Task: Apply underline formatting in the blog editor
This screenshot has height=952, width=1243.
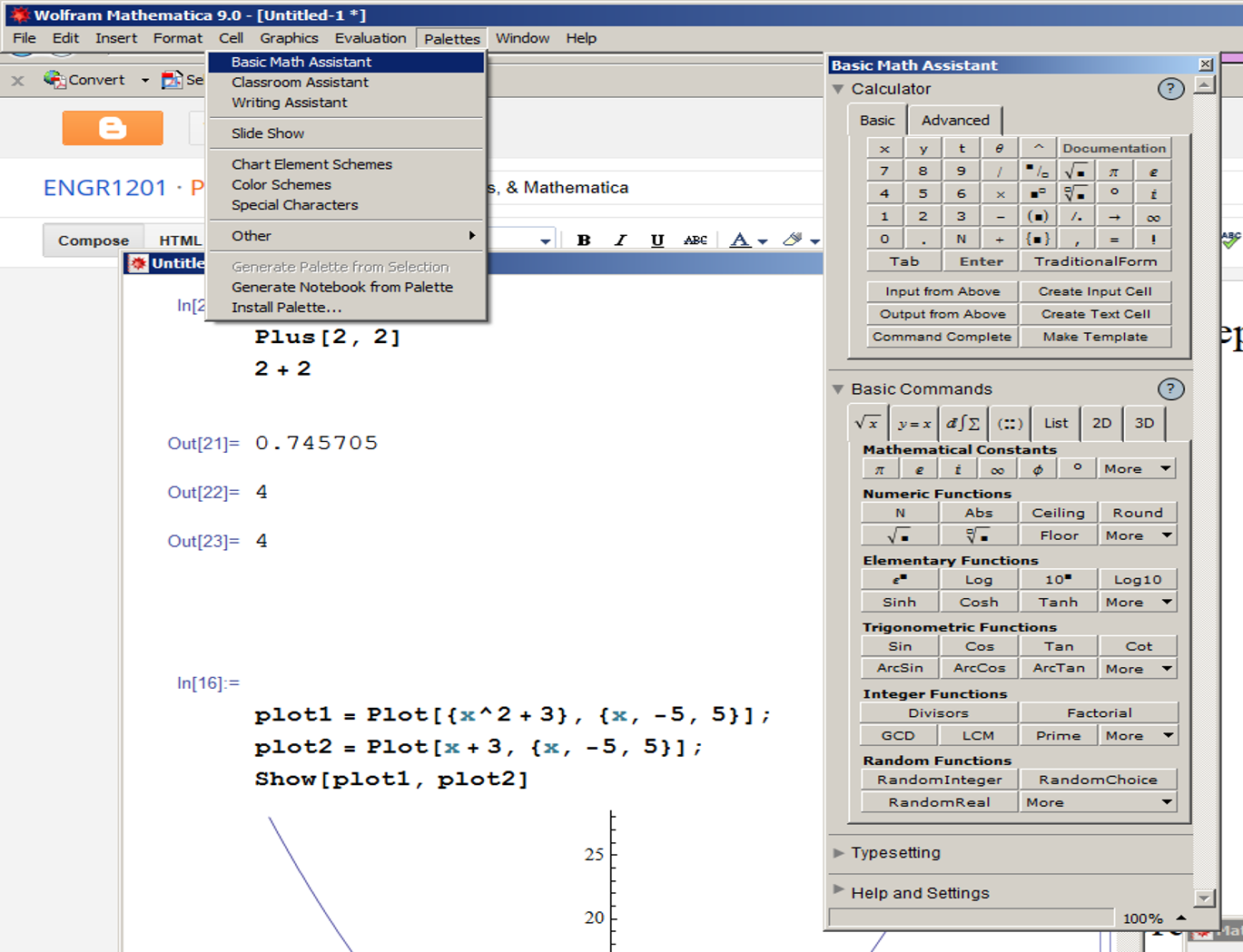Action: point(657,240)
